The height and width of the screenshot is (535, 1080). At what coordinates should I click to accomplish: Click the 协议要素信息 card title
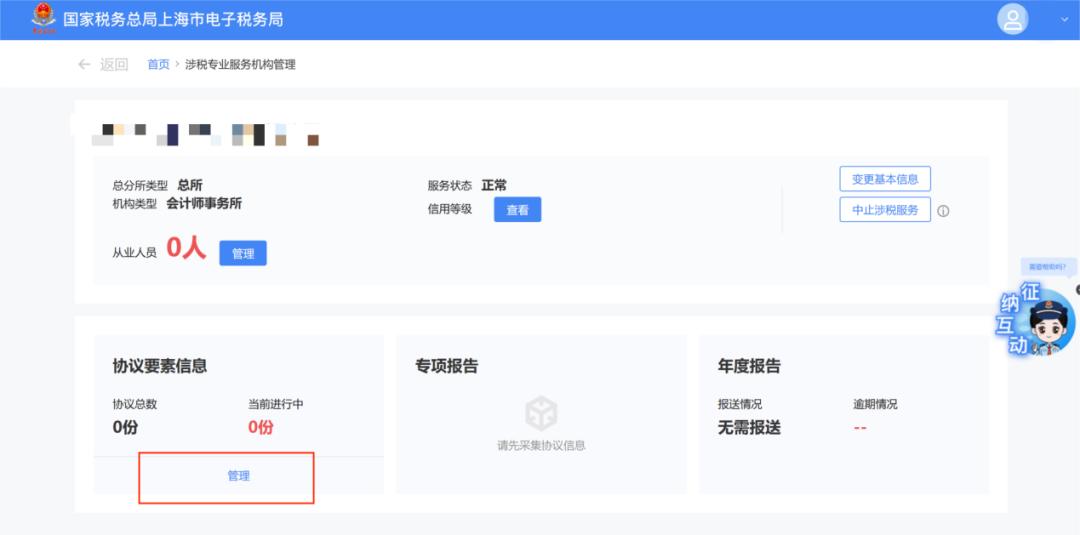tap(160, 366)
